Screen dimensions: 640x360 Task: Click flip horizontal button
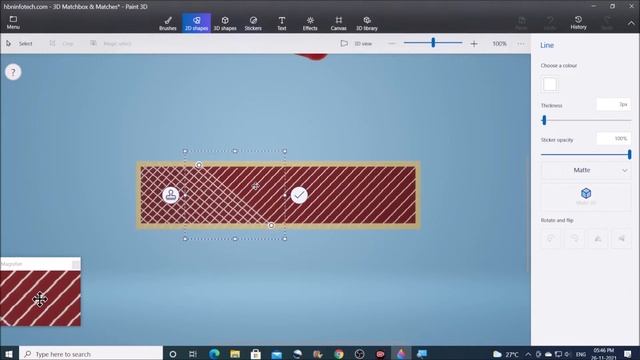[622, 238]
